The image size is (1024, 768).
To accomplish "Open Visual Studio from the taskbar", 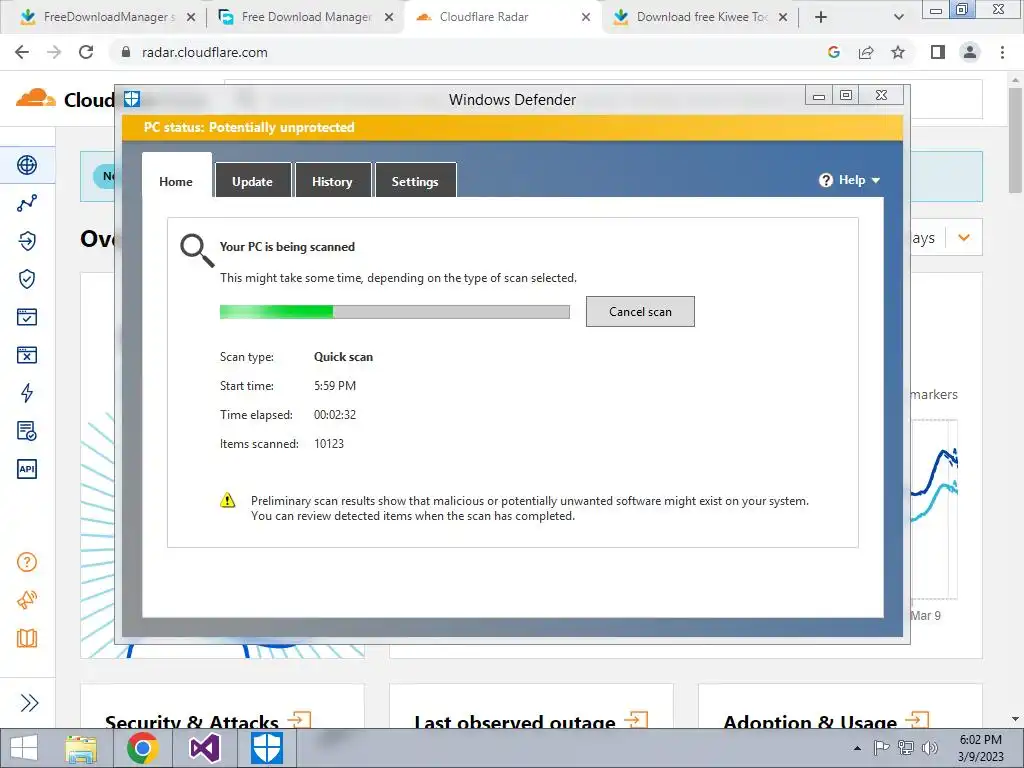I will (204, 748).
